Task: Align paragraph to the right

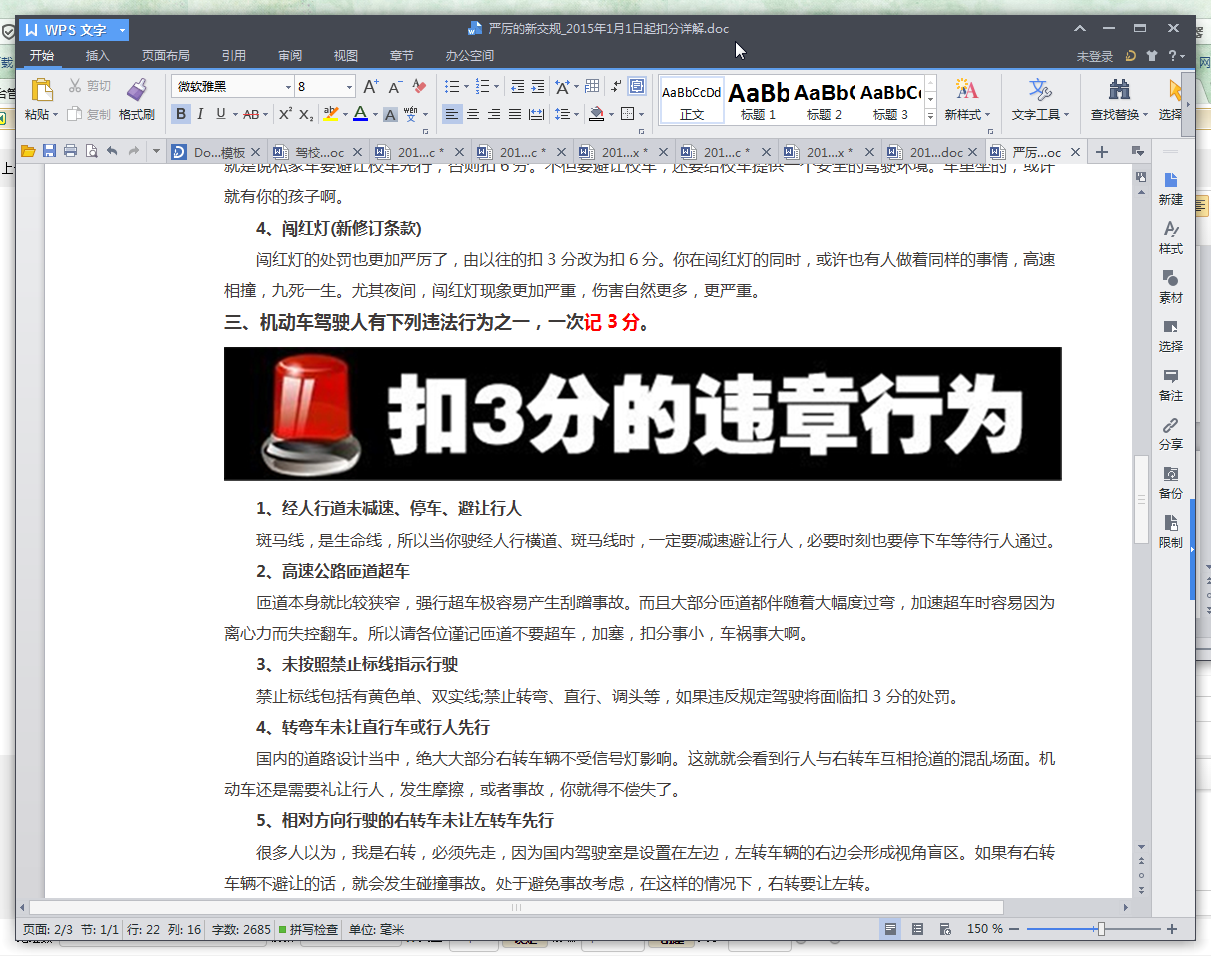Action: (x=494, y=114)
